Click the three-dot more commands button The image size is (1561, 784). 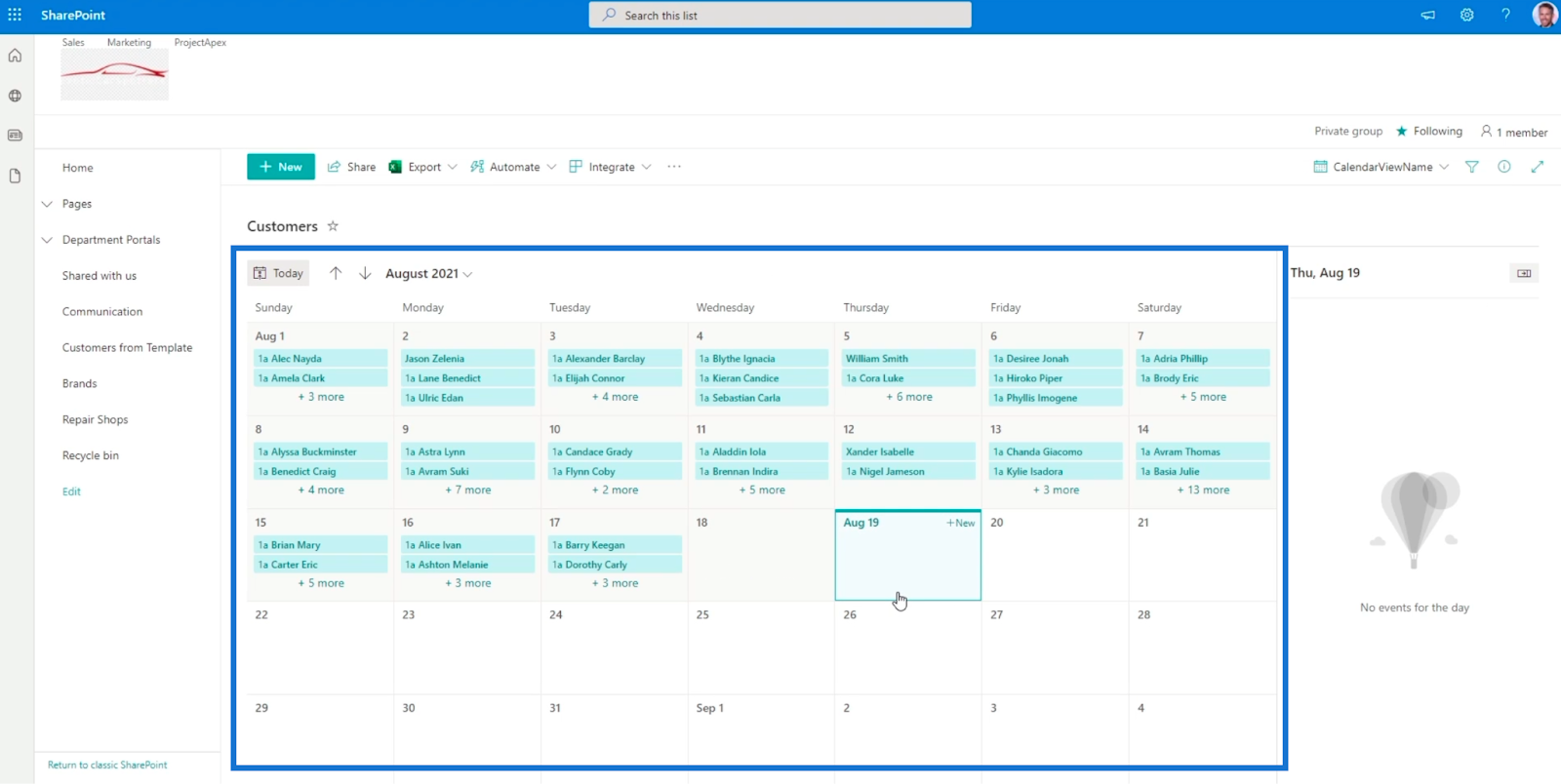point(674,167)
